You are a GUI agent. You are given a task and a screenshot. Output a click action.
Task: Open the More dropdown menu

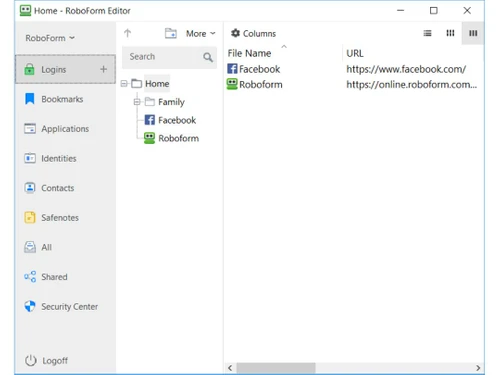coord(201,34)
